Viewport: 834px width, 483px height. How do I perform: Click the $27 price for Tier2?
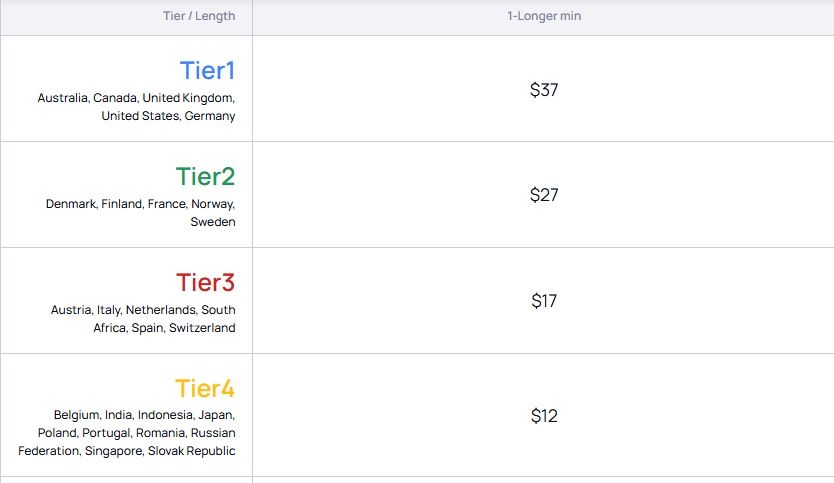544,195
